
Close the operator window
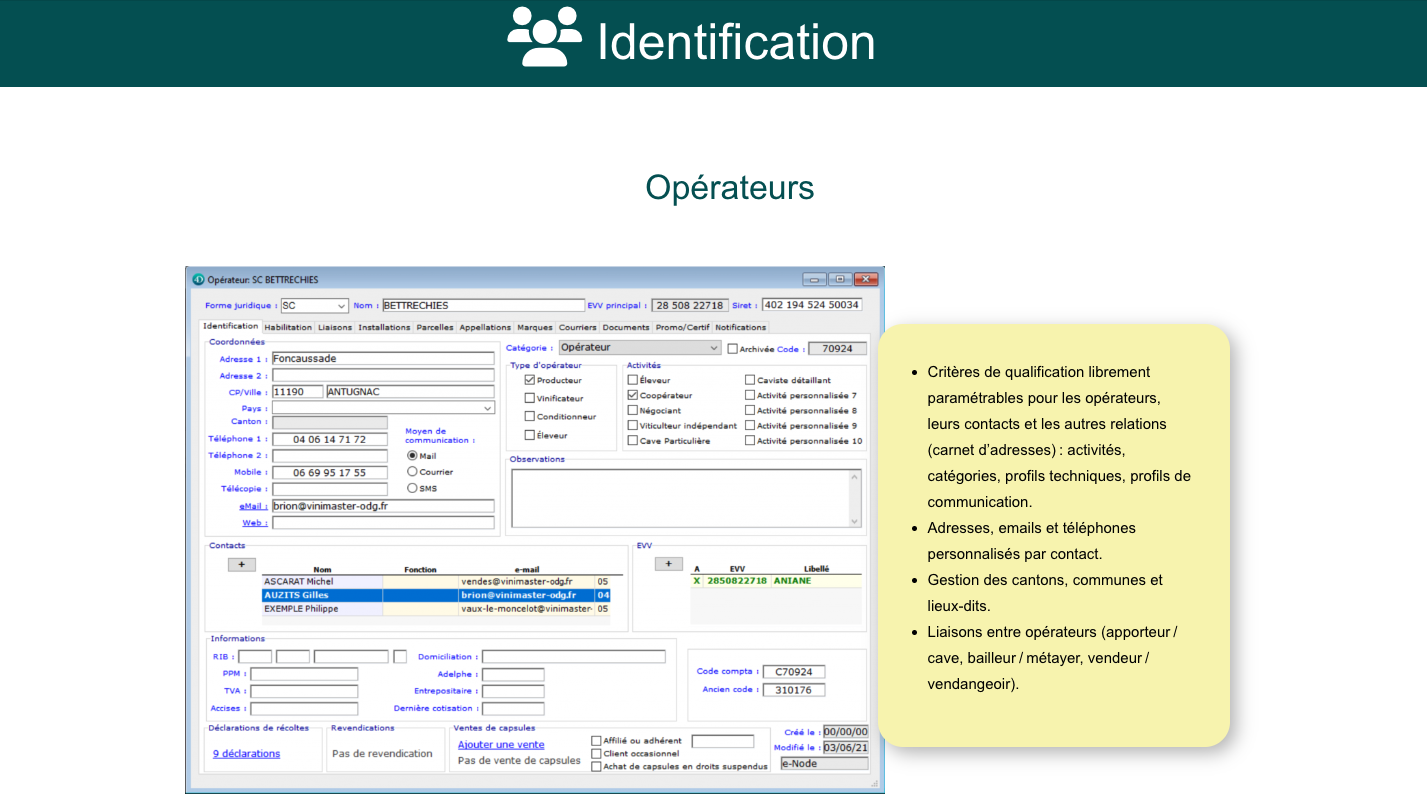(x=866, y=280)
